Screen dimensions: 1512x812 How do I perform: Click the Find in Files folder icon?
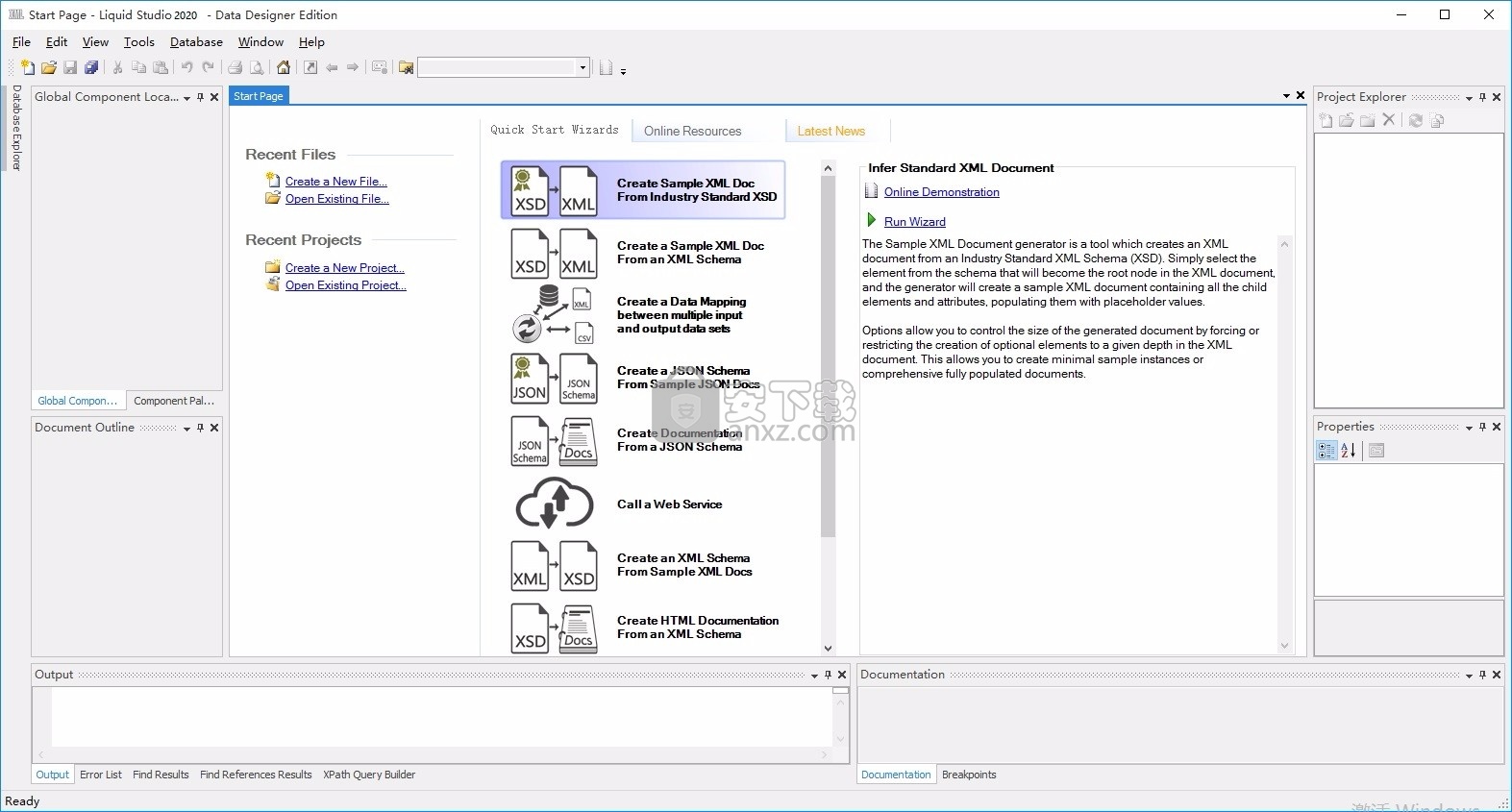(x=406, y=67)
